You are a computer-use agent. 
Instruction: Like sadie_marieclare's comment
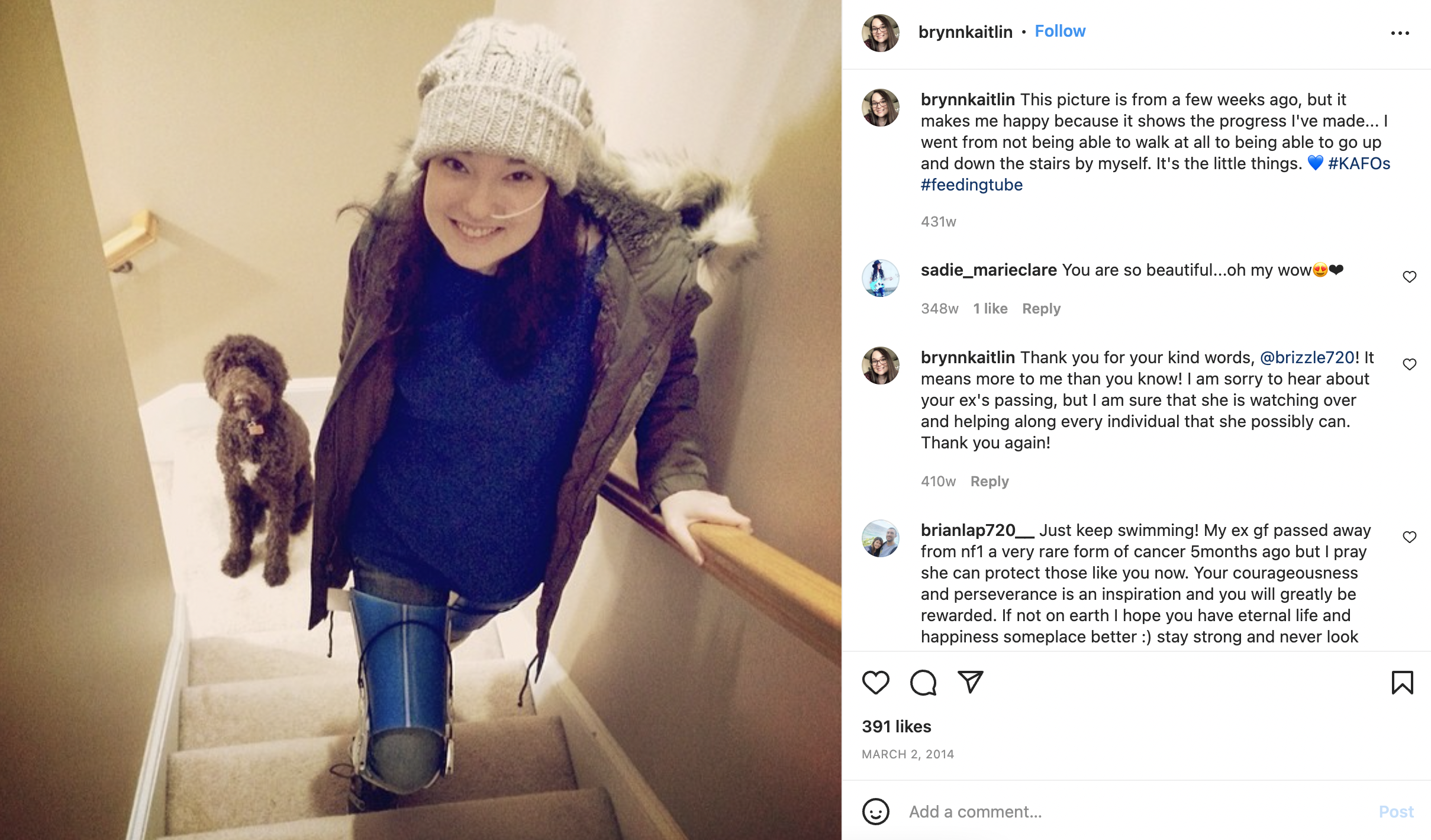click(x=1409, y=277)
